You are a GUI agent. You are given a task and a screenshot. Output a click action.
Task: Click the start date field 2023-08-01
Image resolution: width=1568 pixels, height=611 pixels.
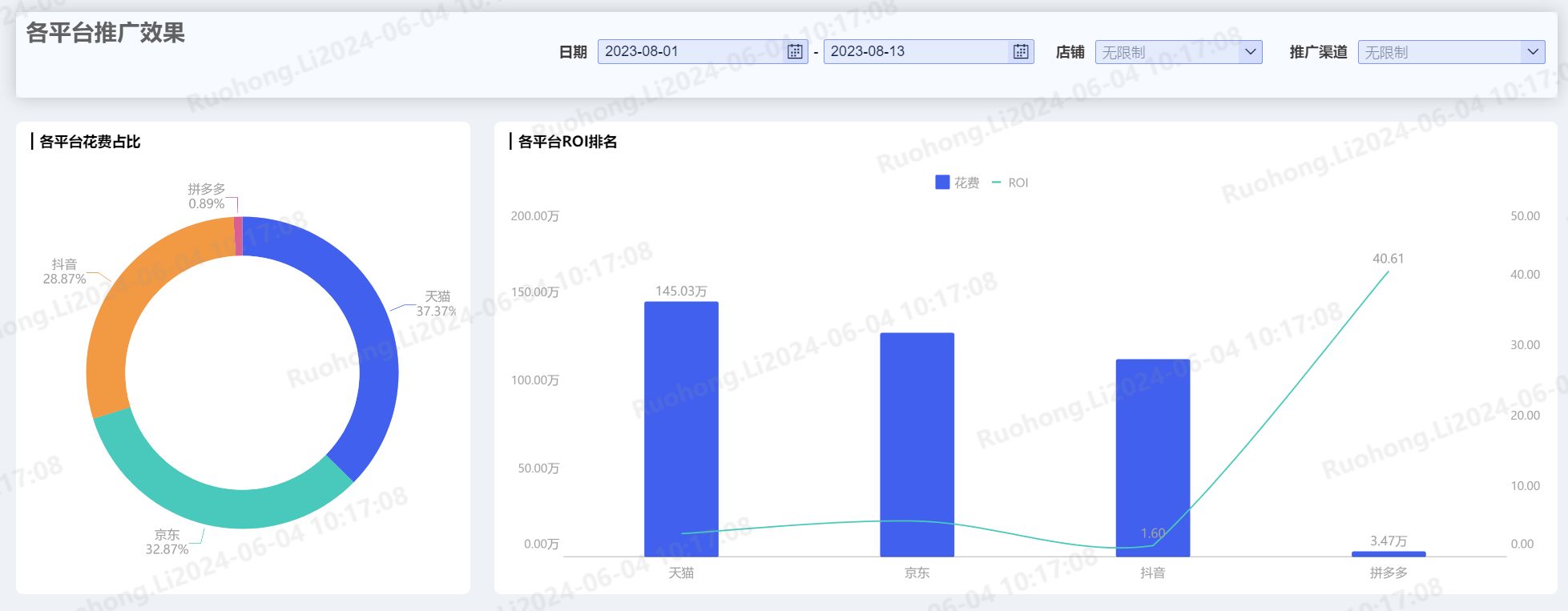[703, 52]
